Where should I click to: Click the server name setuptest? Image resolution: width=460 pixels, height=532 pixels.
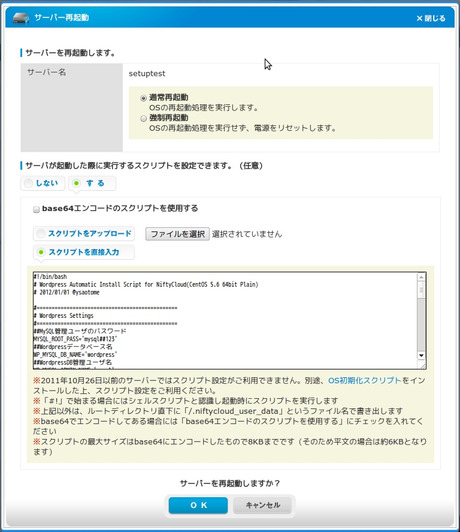[147, 74]
